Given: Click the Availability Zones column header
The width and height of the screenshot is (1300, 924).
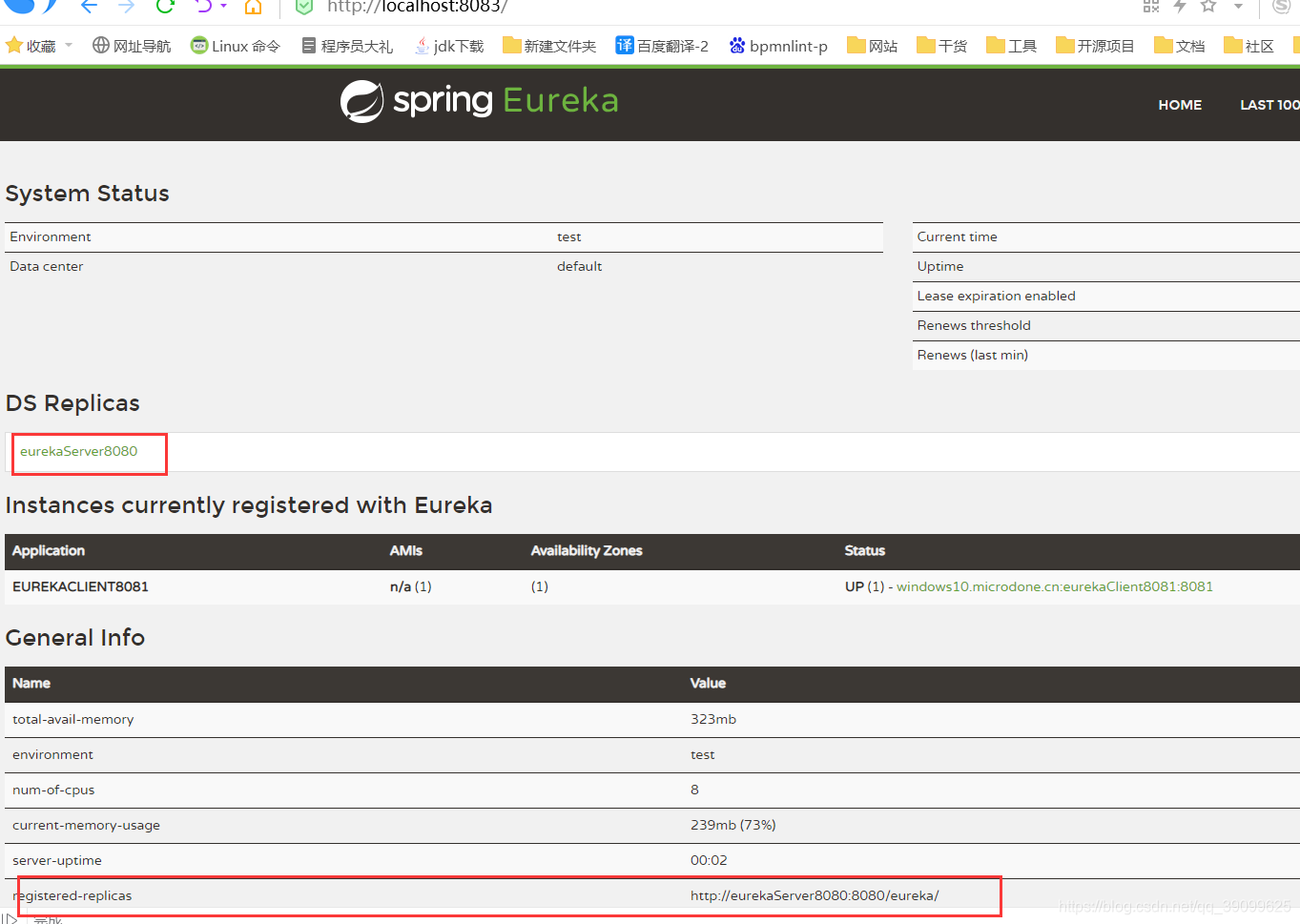Looking at the screenshot, I should pyautogui.click(x=587, y=550).
